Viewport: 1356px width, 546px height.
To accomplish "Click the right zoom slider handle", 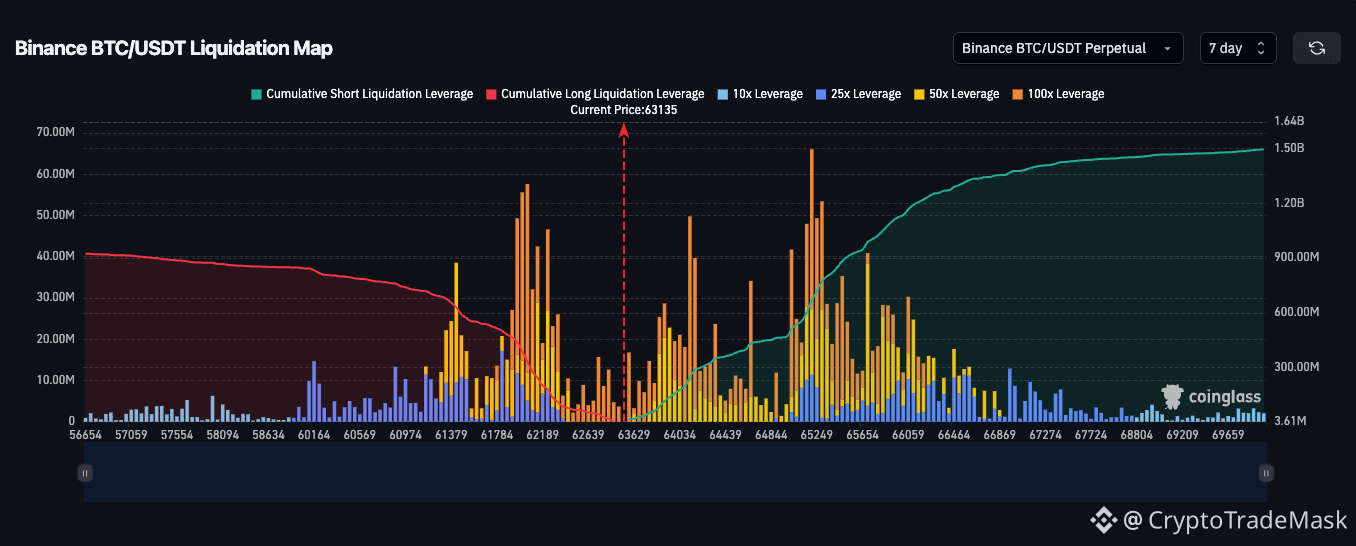I will 1266,473.
